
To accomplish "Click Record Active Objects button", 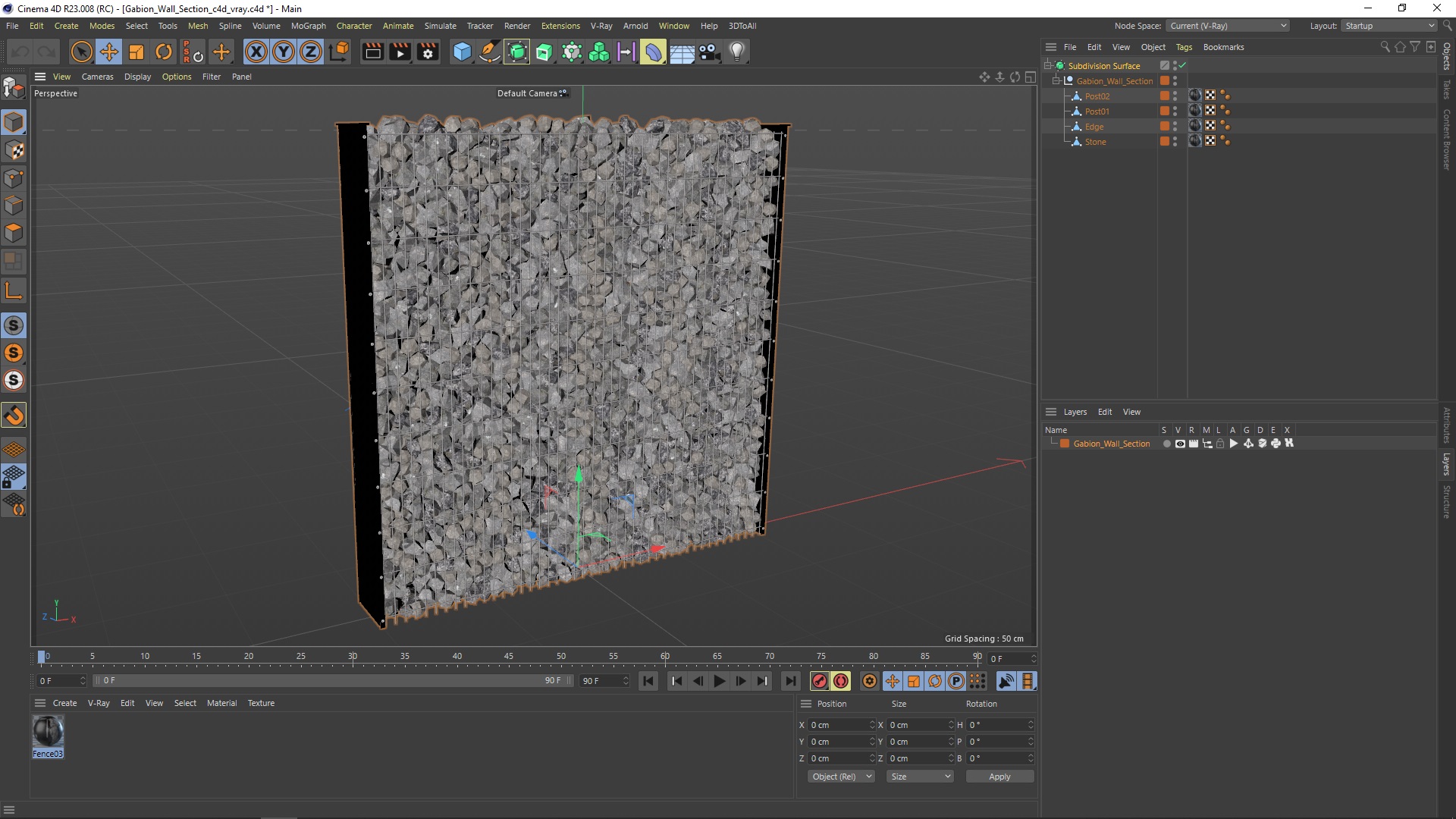I will [819, 681].
